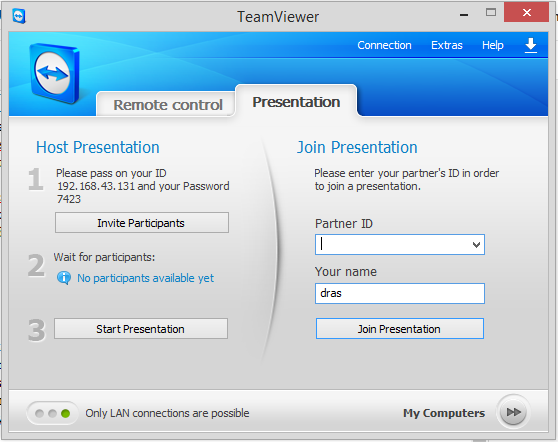Screen dimensions: 558x442
Task: Expand the Partner ID dropdown arrow
Action: click(x=476, y=244)
